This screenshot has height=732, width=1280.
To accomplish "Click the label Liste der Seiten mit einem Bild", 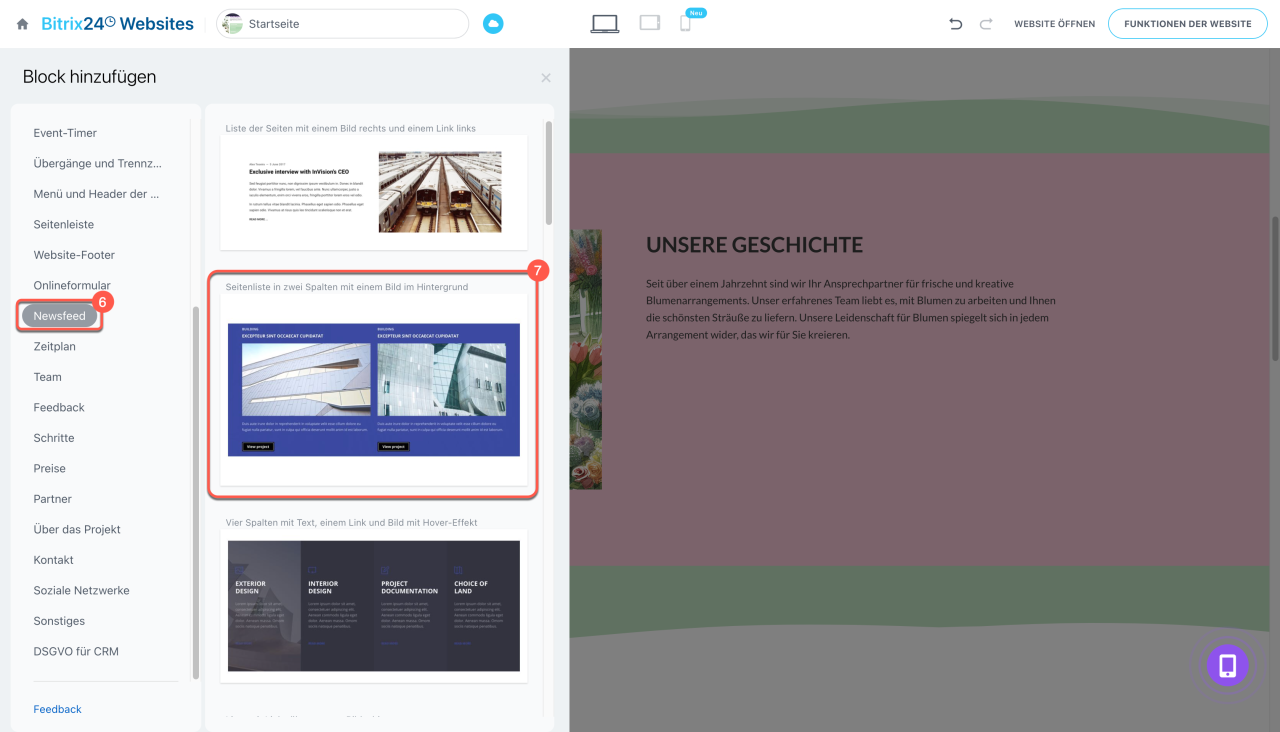I will click(351, 128).
